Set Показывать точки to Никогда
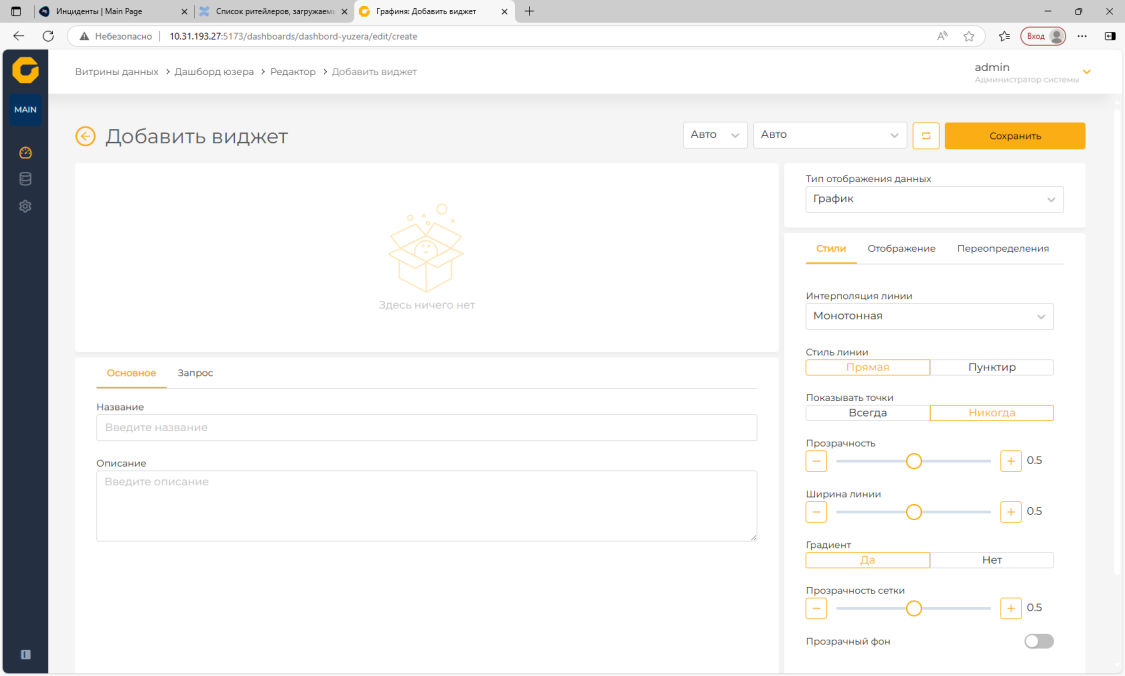This screenshot has width=1125, height=676. tap(992, 413)
